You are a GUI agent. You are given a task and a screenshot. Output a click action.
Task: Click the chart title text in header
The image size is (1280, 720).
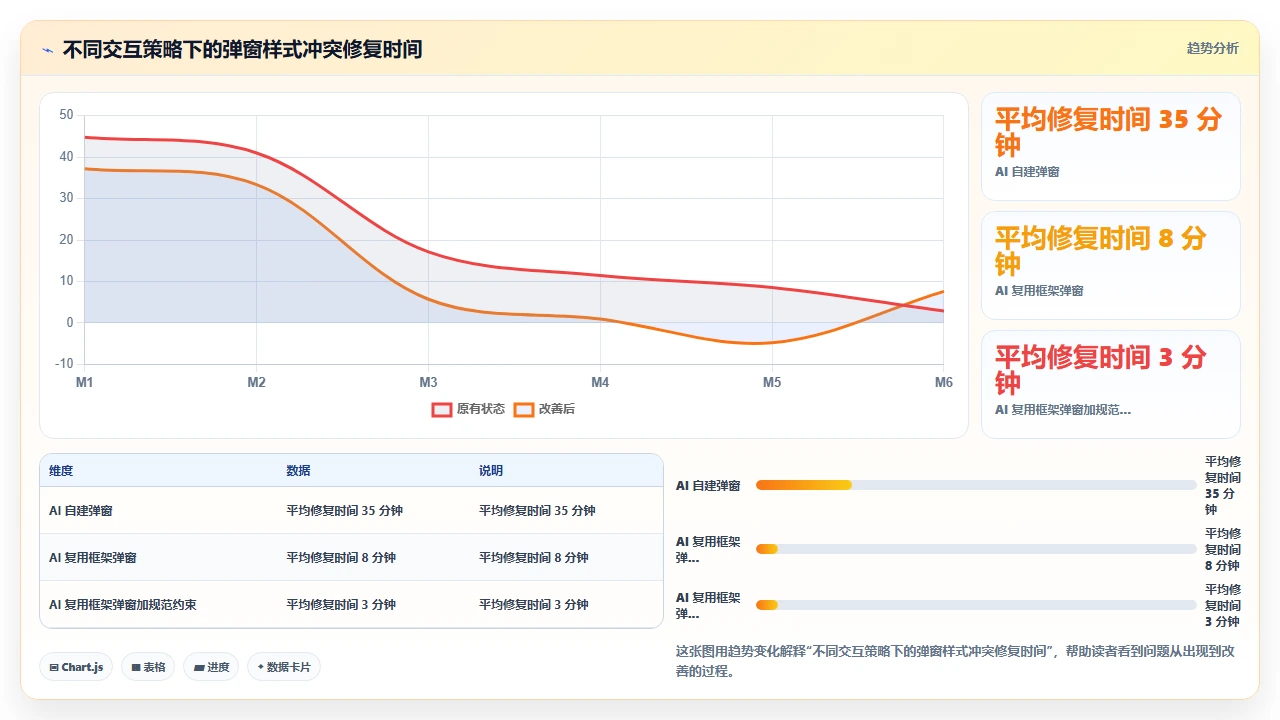click(x=242, y=49)
